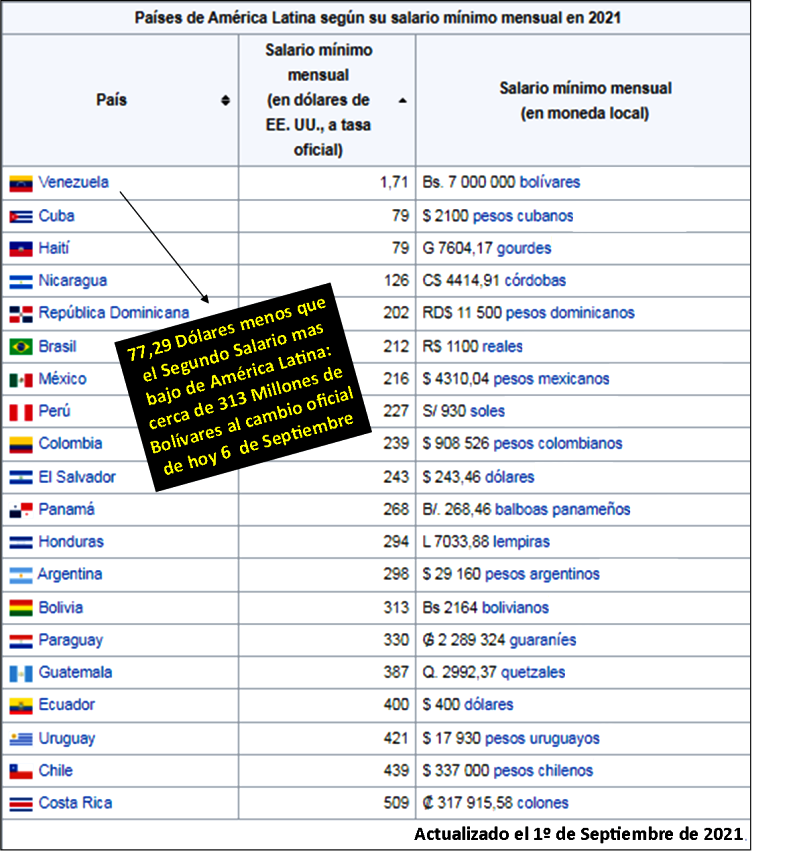The width and height of the screenshot is (797, 858).
Task: Click the colones currency link
Action: [541, 803]
